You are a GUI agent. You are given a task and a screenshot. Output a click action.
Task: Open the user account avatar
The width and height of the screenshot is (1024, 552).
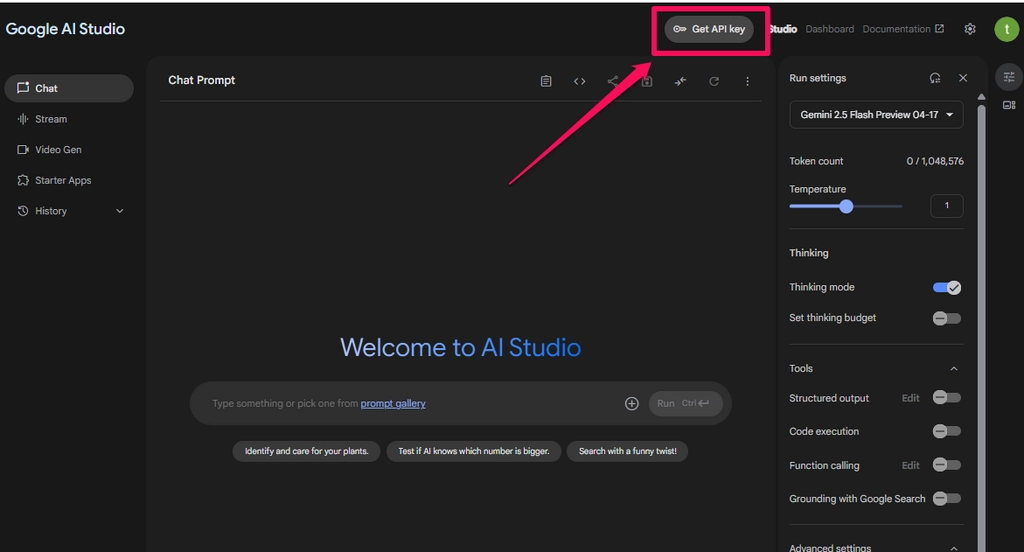(1006, 29)
